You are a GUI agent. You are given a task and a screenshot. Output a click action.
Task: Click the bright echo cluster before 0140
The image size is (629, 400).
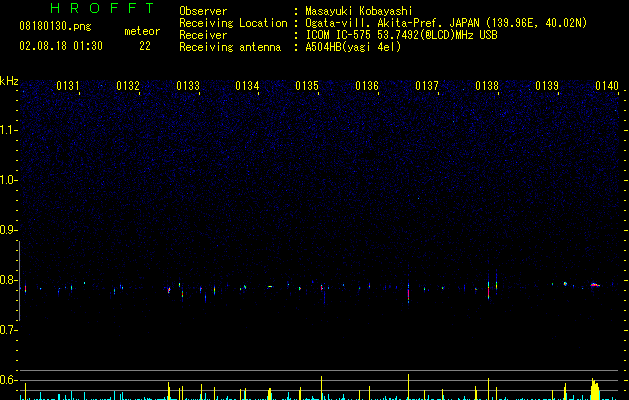click(x=595, y=285)
